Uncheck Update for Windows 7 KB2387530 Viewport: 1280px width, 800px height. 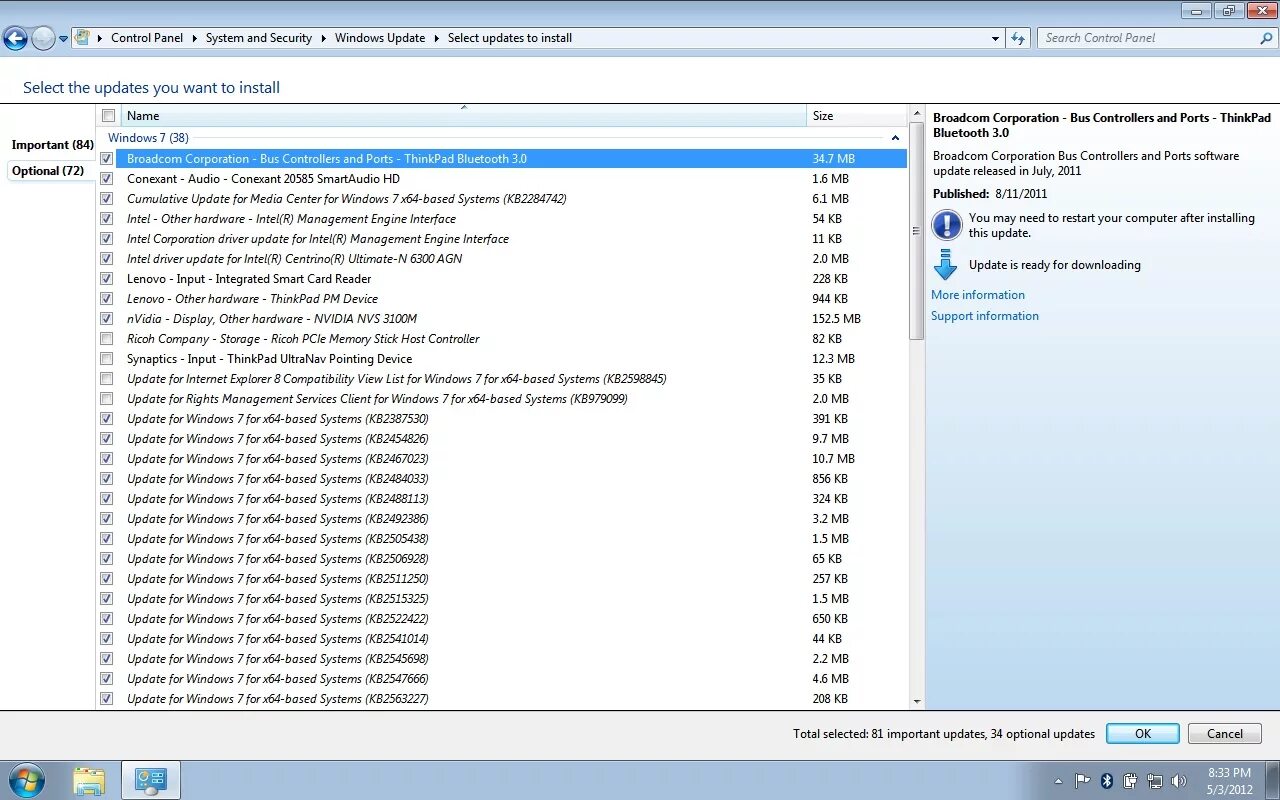click(107, 418)
